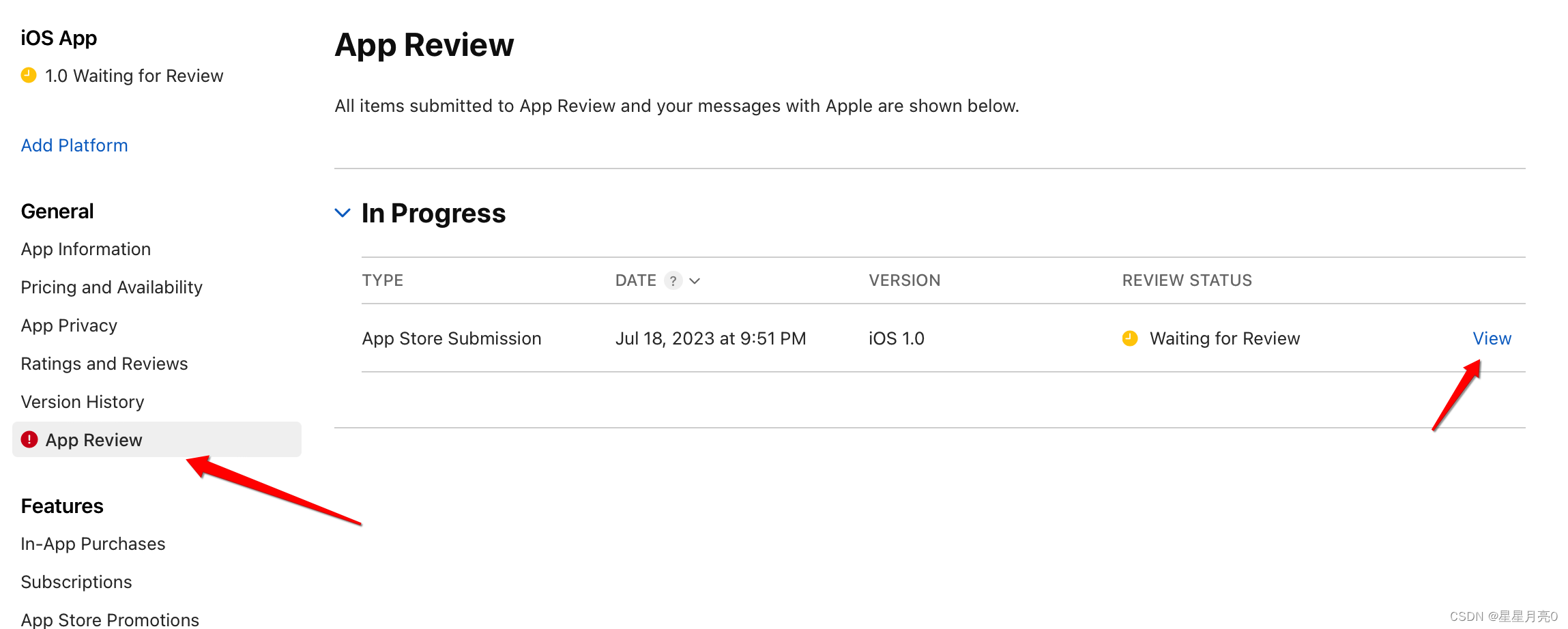Open App Information from the sidebar
The image size is (1568, 629).
point(85,248)
